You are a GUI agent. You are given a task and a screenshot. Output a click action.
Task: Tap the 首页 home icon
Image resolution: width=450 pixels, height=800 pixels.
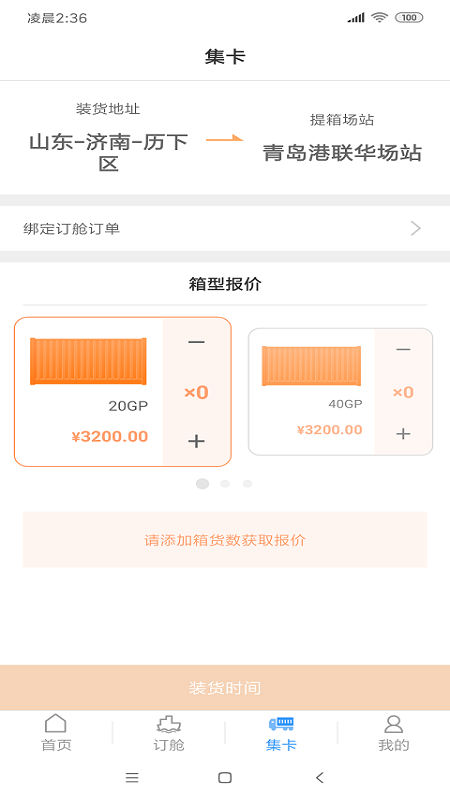click(56, 723)
